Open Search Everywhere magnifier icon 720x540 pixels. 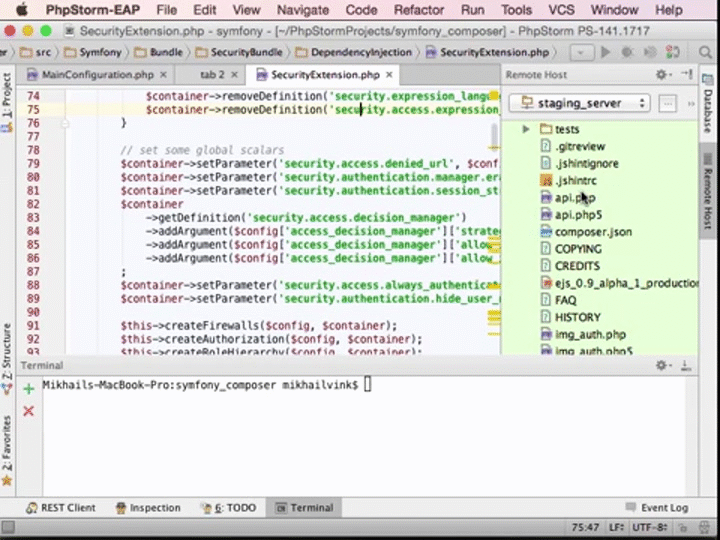pos(707,52)
